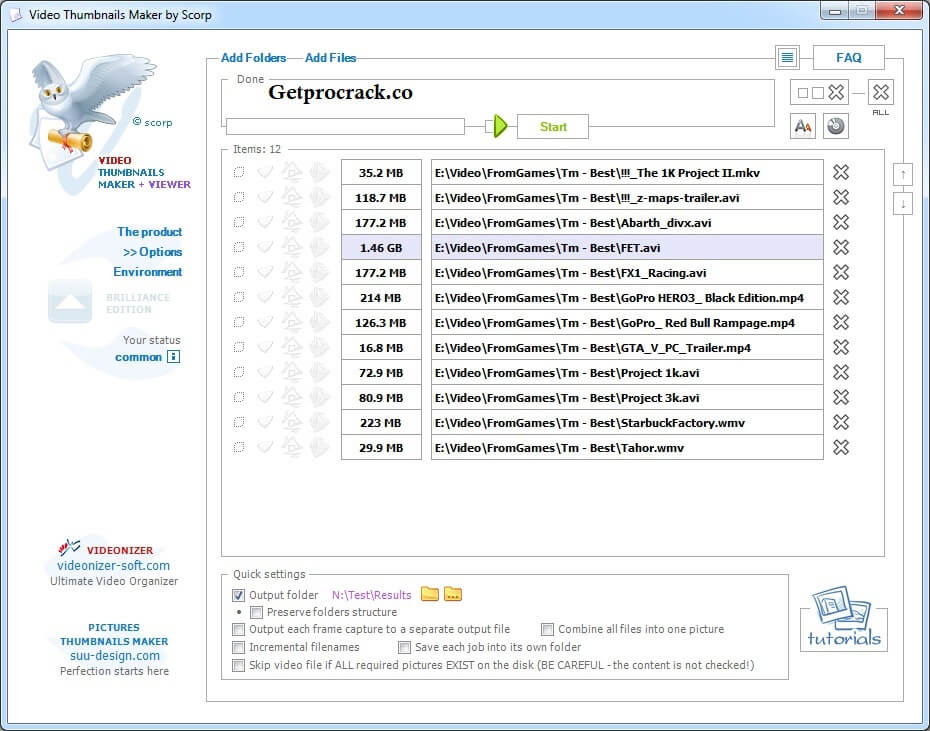Remove GTA_V_PC_Trailer.mp4 from list
930x731 pixels.
pyautogui.click(x=840, y=347)
